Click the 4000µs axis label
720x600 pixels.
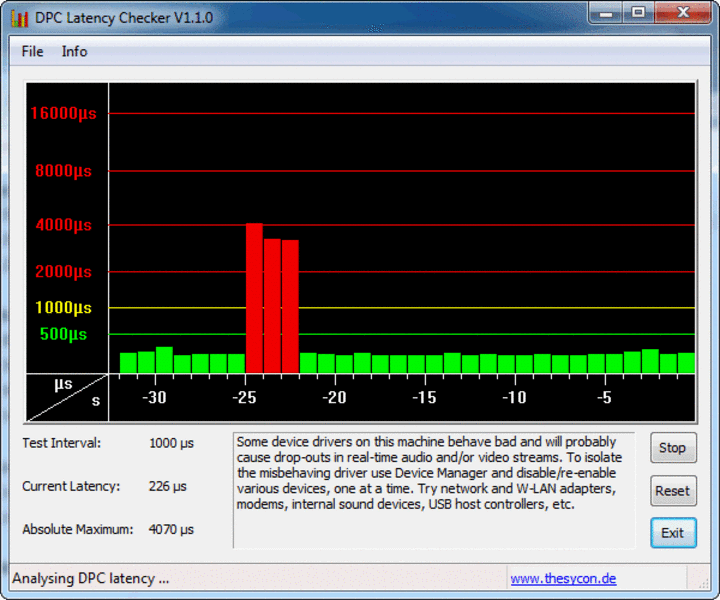pos(63,225)
